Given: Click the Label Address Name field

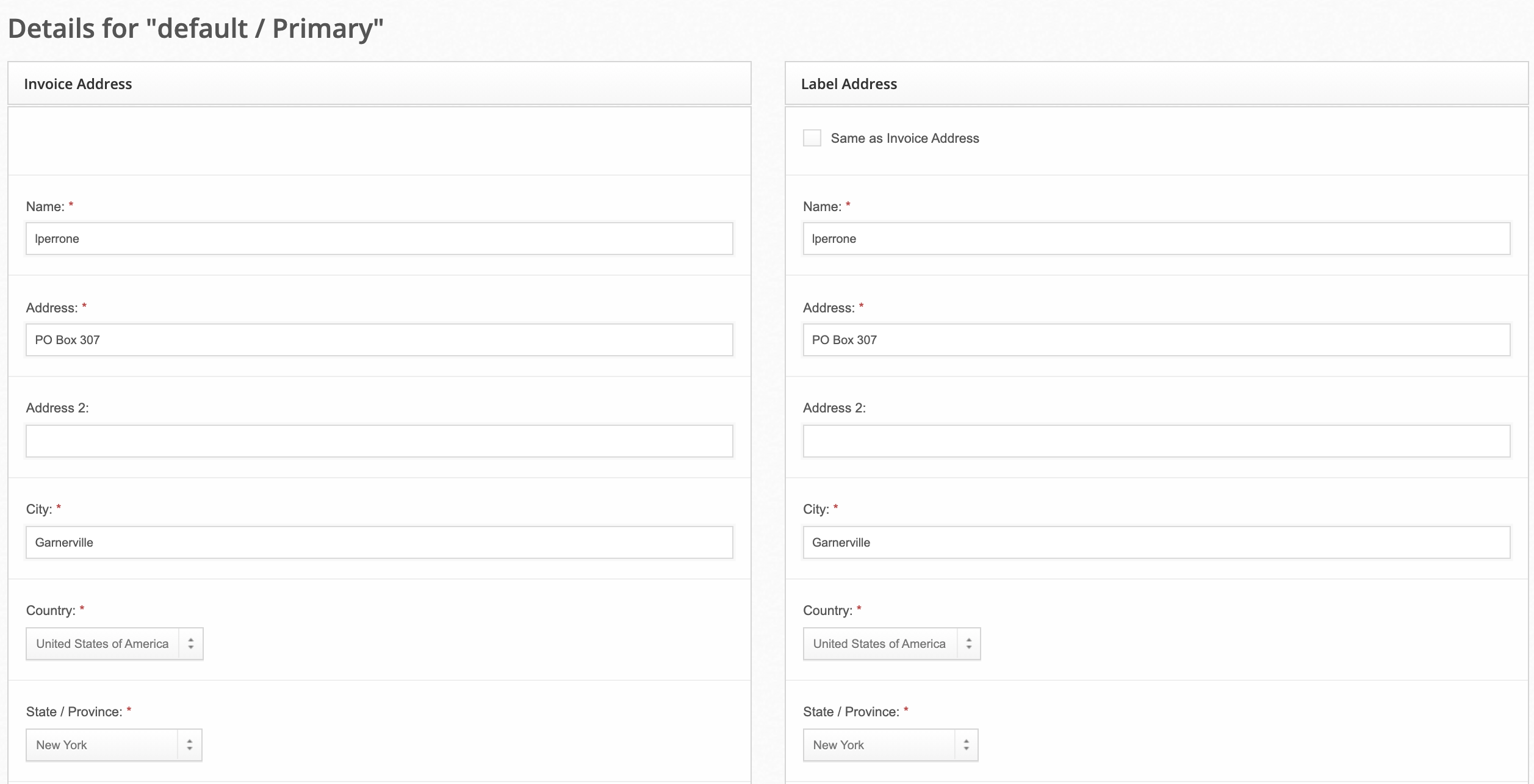Looking at the screenshot, I should point(1156,239).
